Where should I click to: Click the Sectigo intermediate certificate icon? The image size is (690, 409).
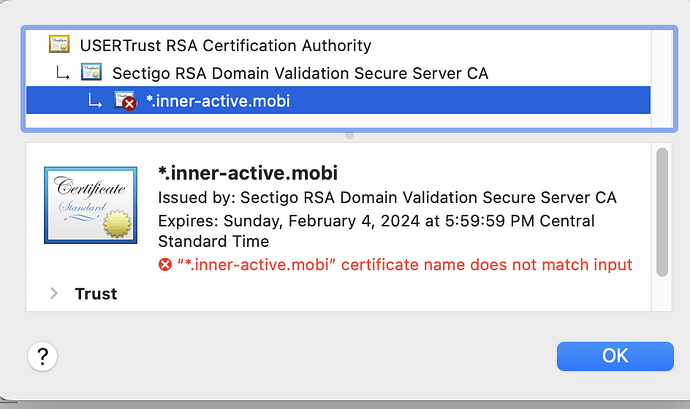pos(92,73)
